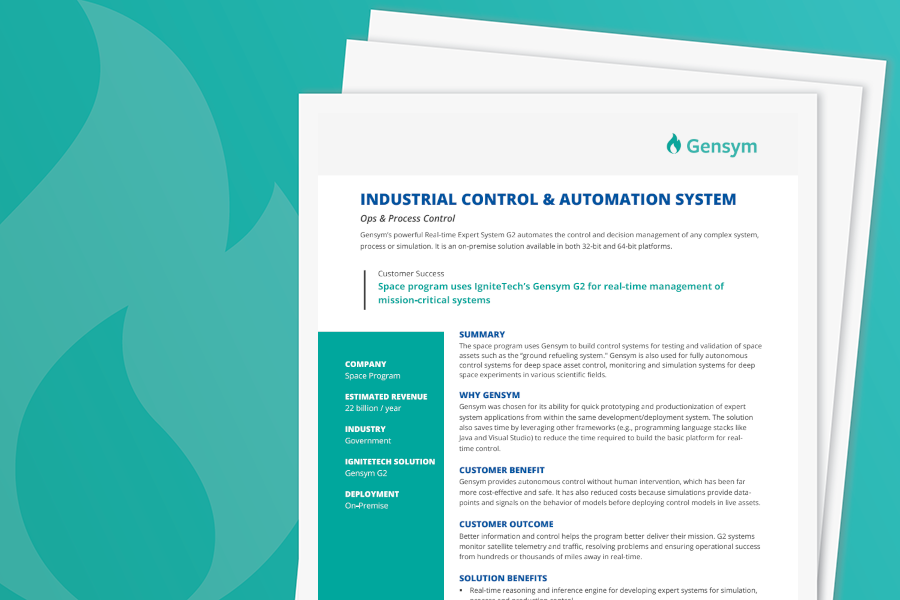The height and width of the screenshot is (600, 900).
Task: Click the CUSTOMER OUTCOME section heading
Action: coord(506,524)
